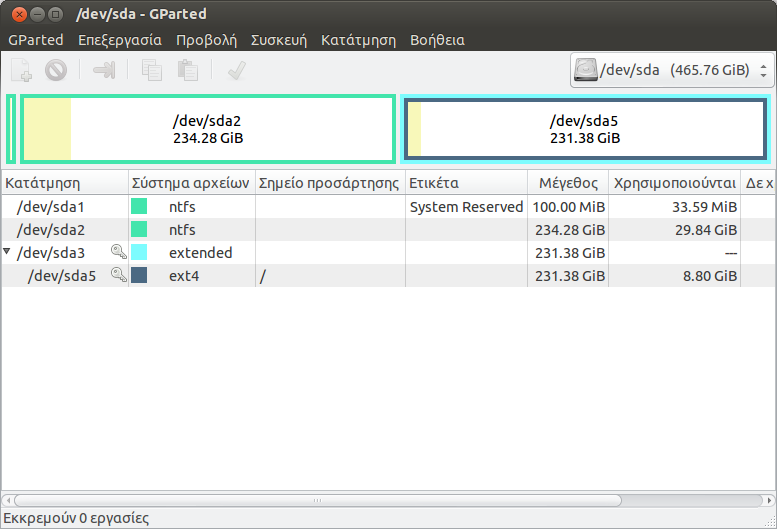Select the /dev/sda2 block in the disk map

(x=207, y=129)
